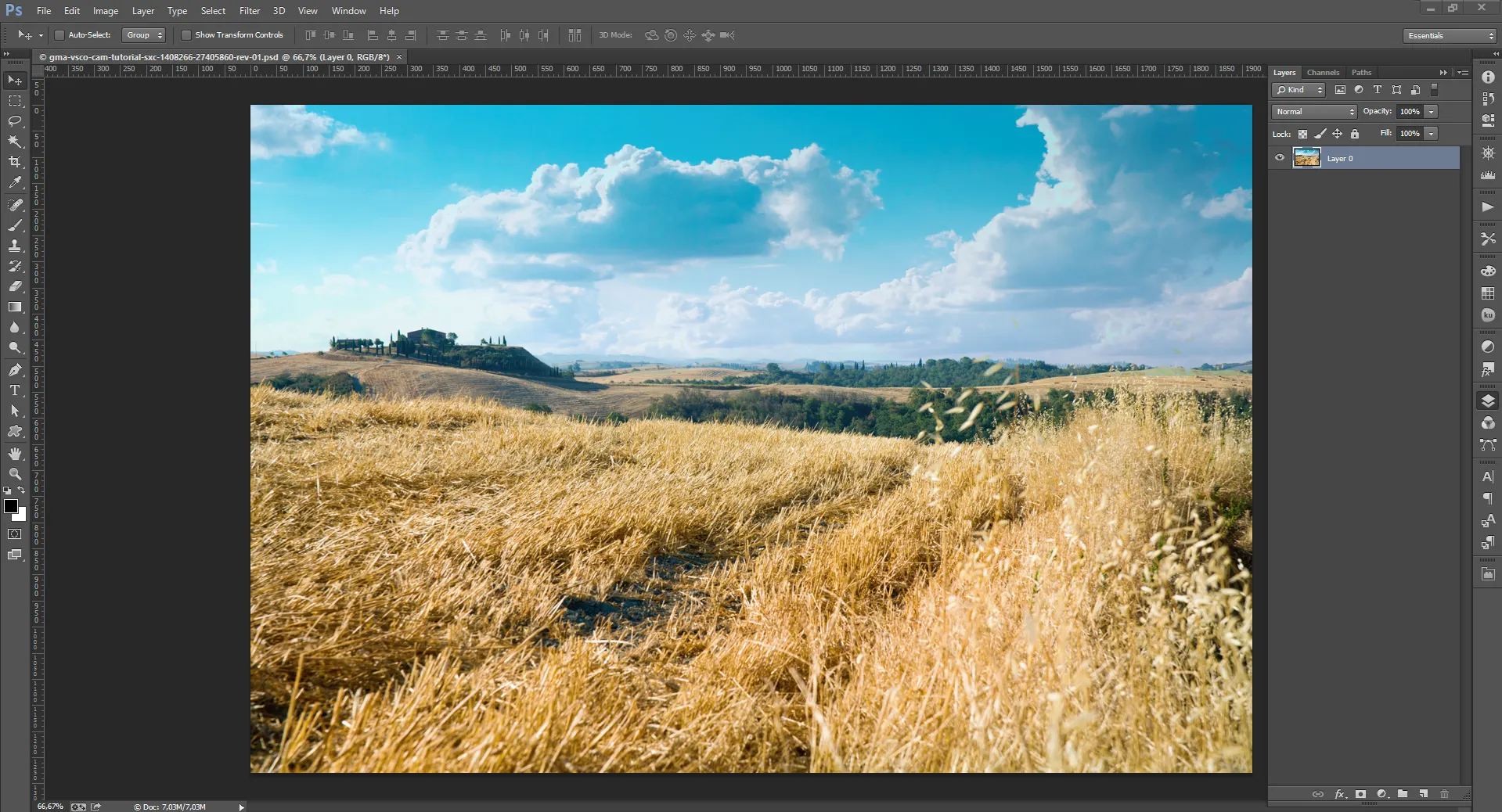Switch to the Channels tab

click(x=1323, y=73)
